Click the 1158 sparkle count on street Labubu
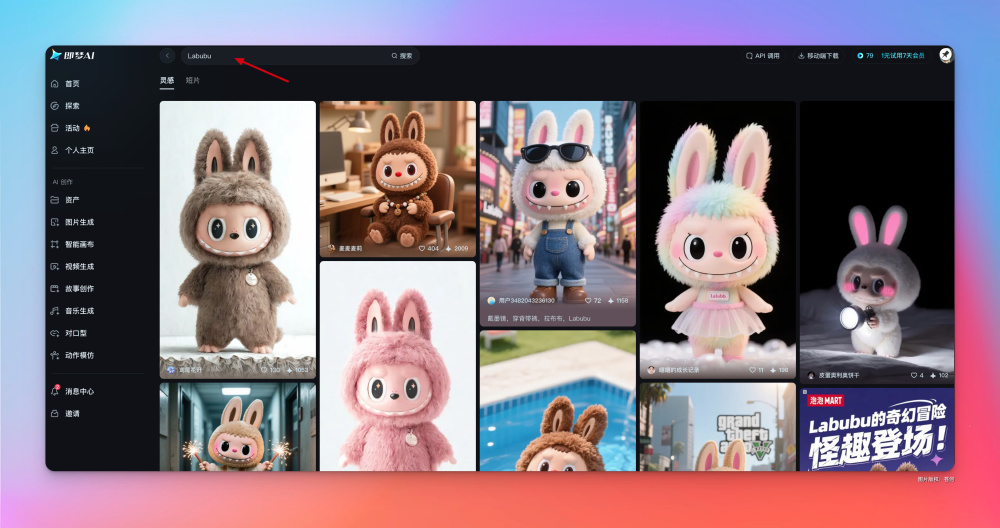Image resolution: width=1000 pixels, height=528 pixels. [x=618, y=300]
